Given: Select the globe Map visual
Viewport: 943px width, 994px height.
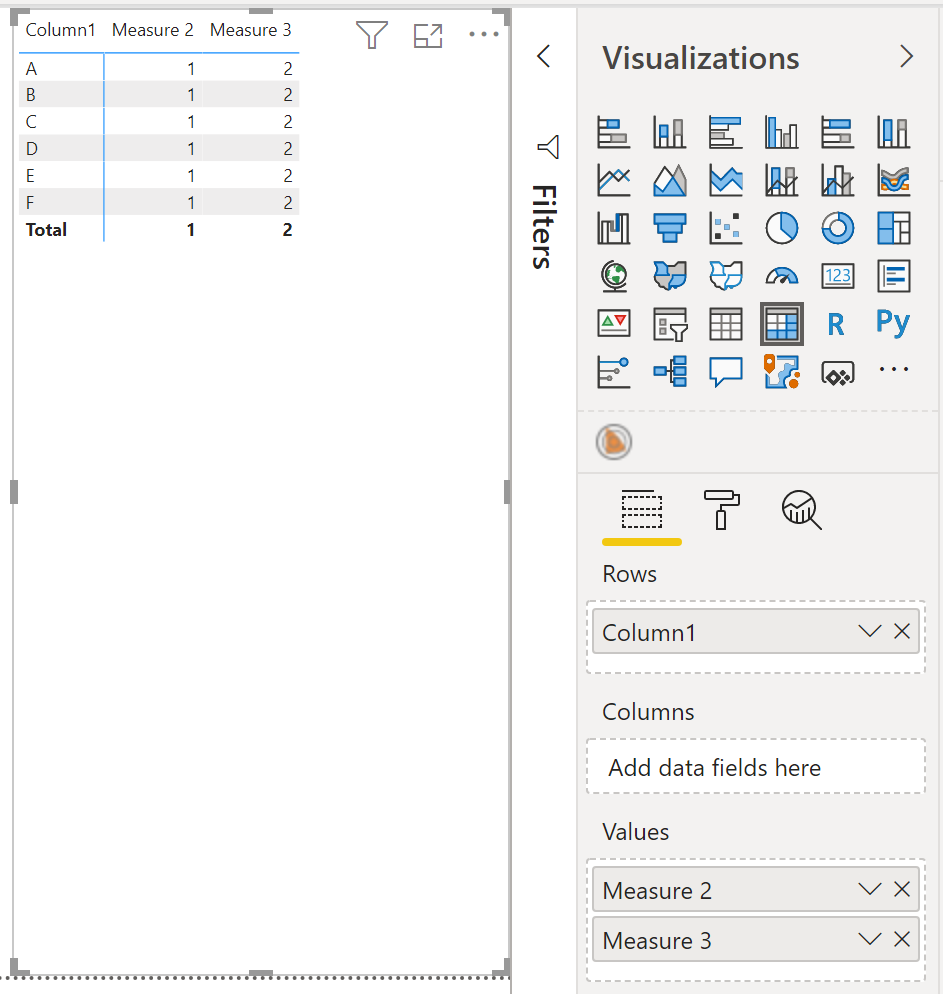Looking at the screenshot, I should coord(613,276).
